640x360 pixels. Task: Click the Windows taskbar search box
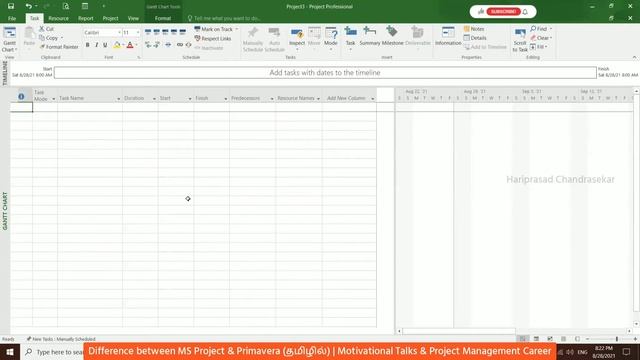(x=53, y=351)
